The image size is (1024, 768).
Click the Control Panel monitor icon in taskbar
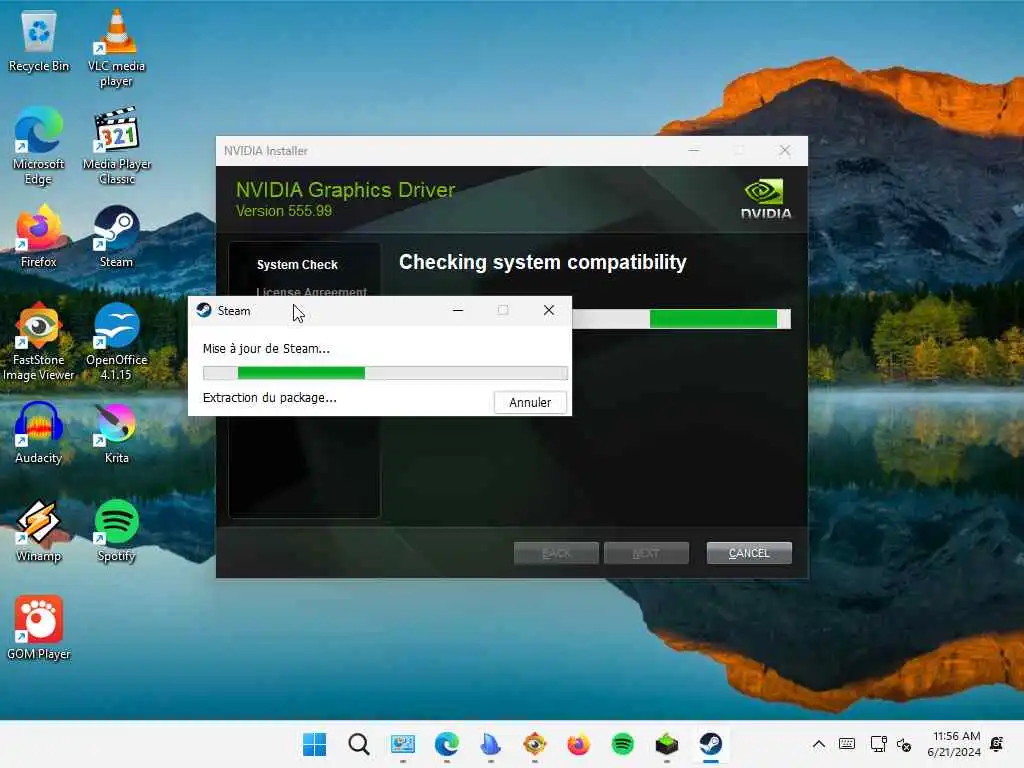pos(403,744)
